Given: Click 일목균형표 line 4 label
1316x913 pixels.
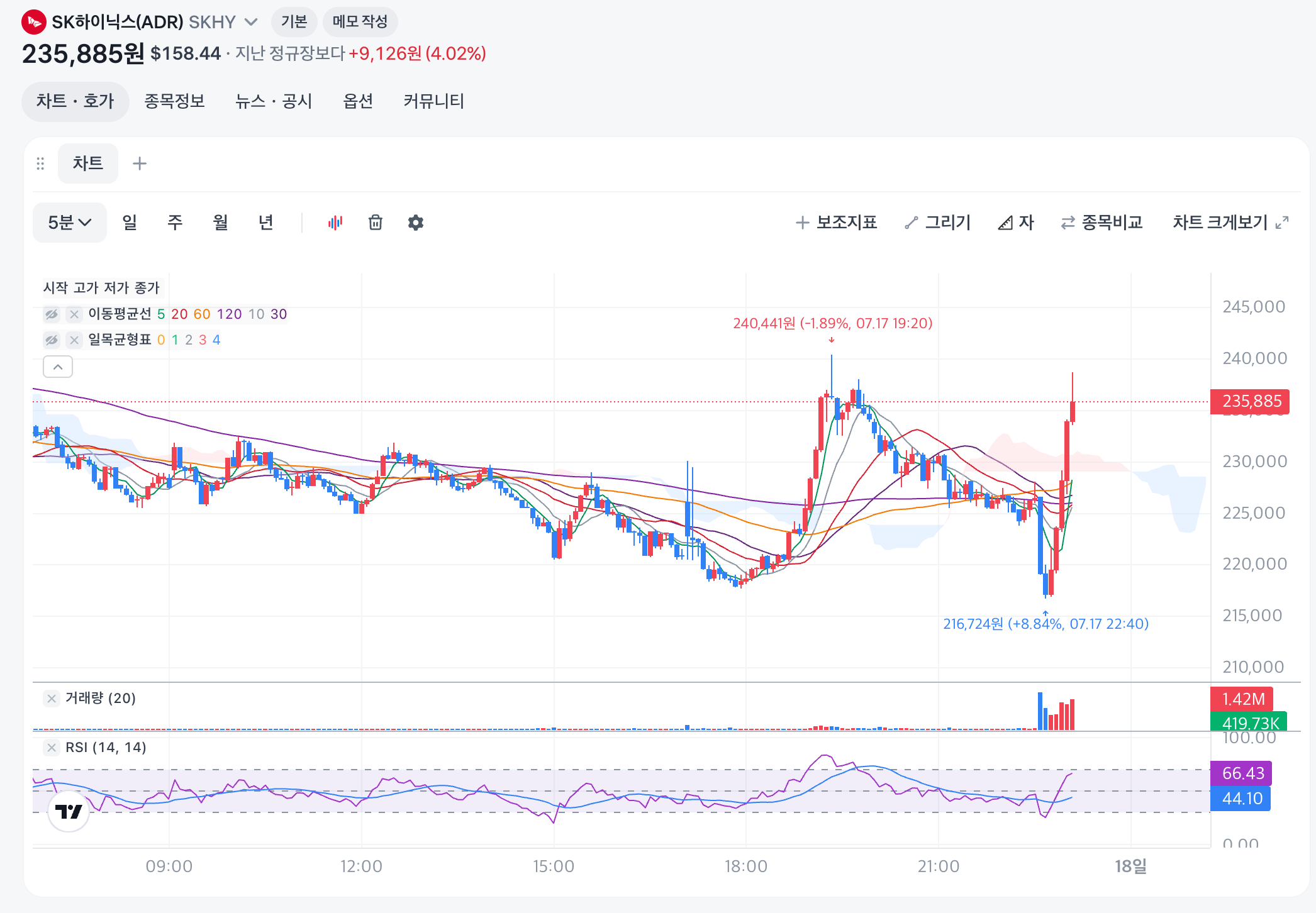Looking at the screenshot, I should click(x=216, y=340).
